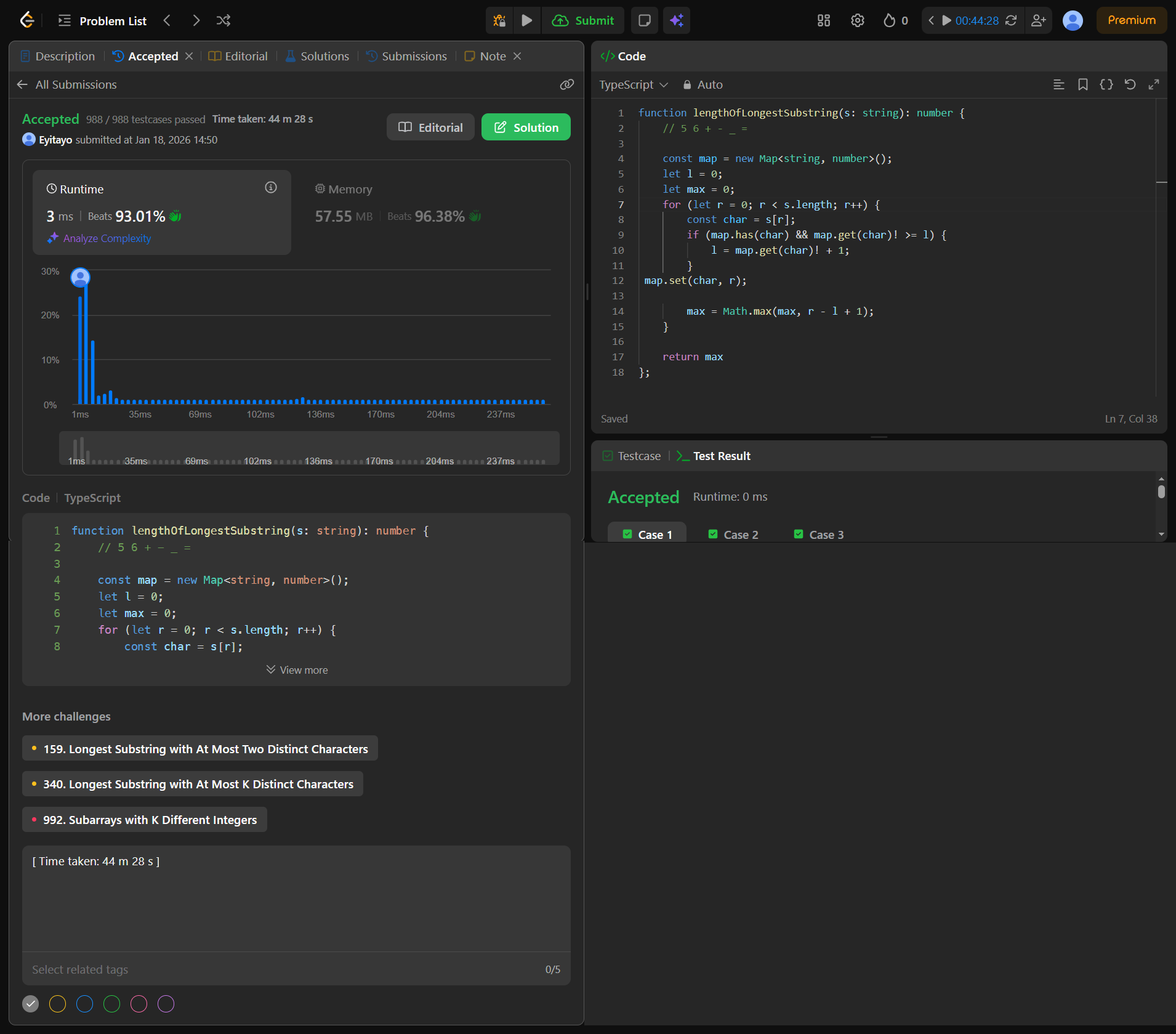
Task: Click the green Solution button
Action: (x=526, y=127)
